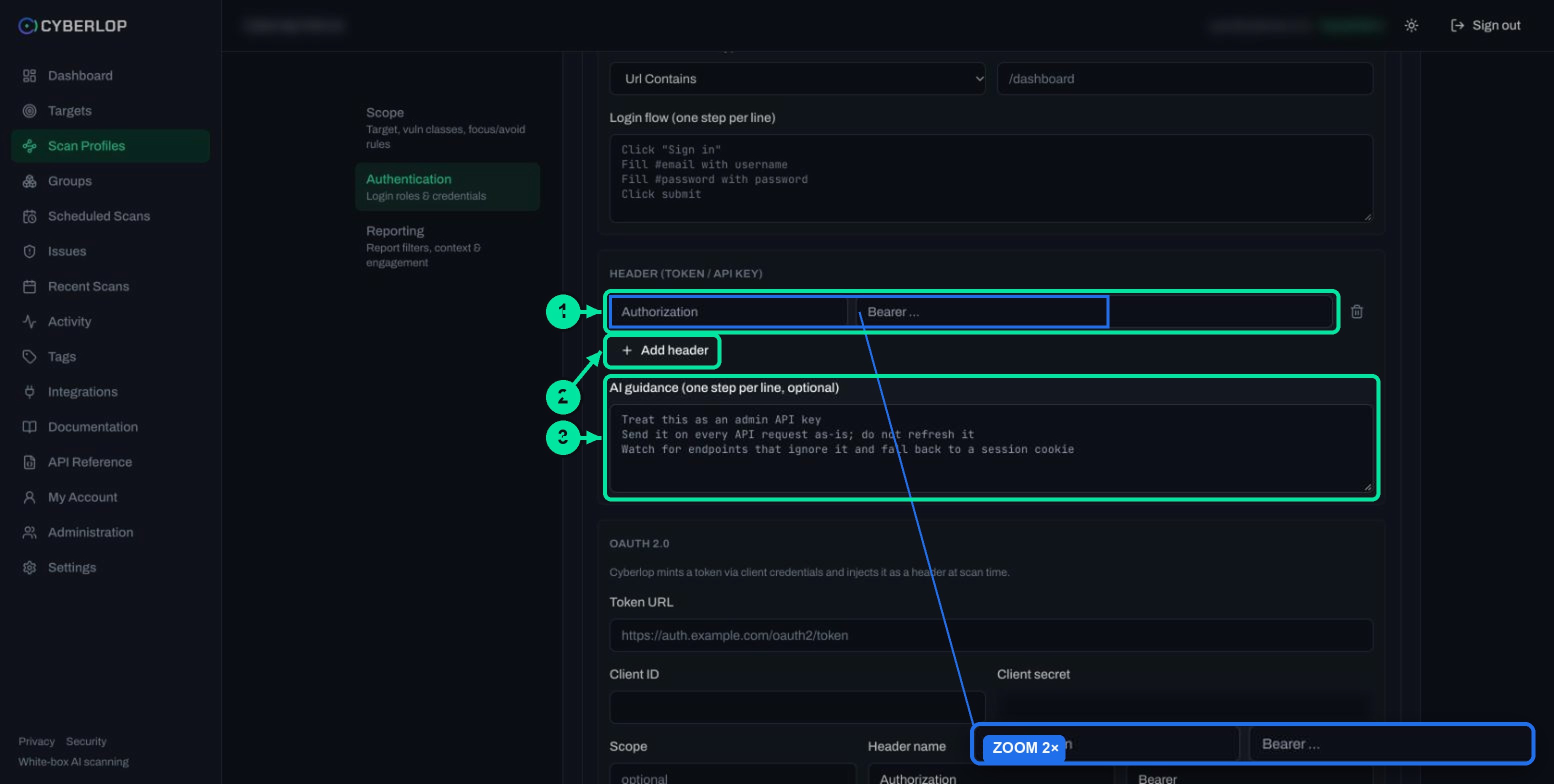The width and height of the screenshot is (1554, 784).
Task: Open the Groups page
Action: point(110,181)
